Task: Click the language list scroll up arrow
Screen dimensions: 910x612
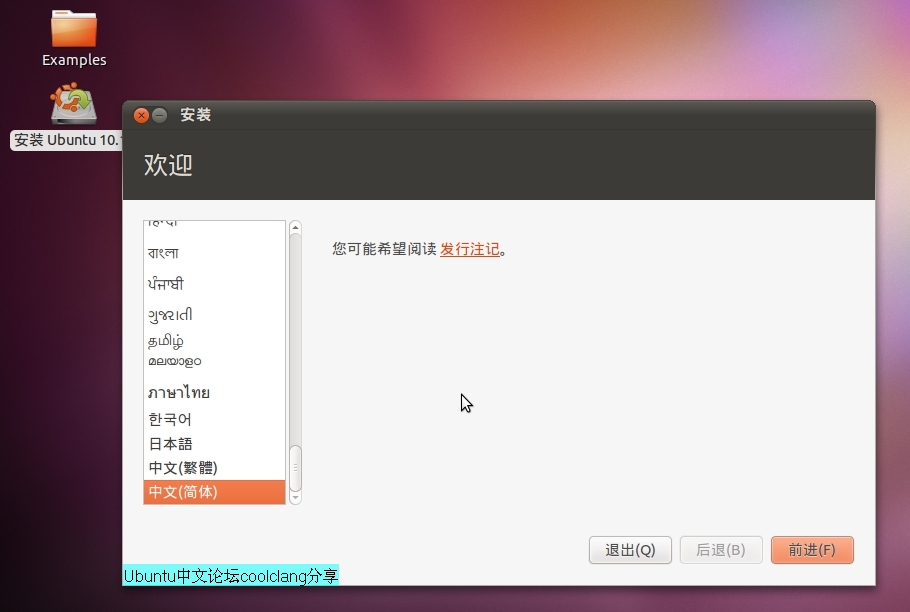Action: (x=295, y=227)
